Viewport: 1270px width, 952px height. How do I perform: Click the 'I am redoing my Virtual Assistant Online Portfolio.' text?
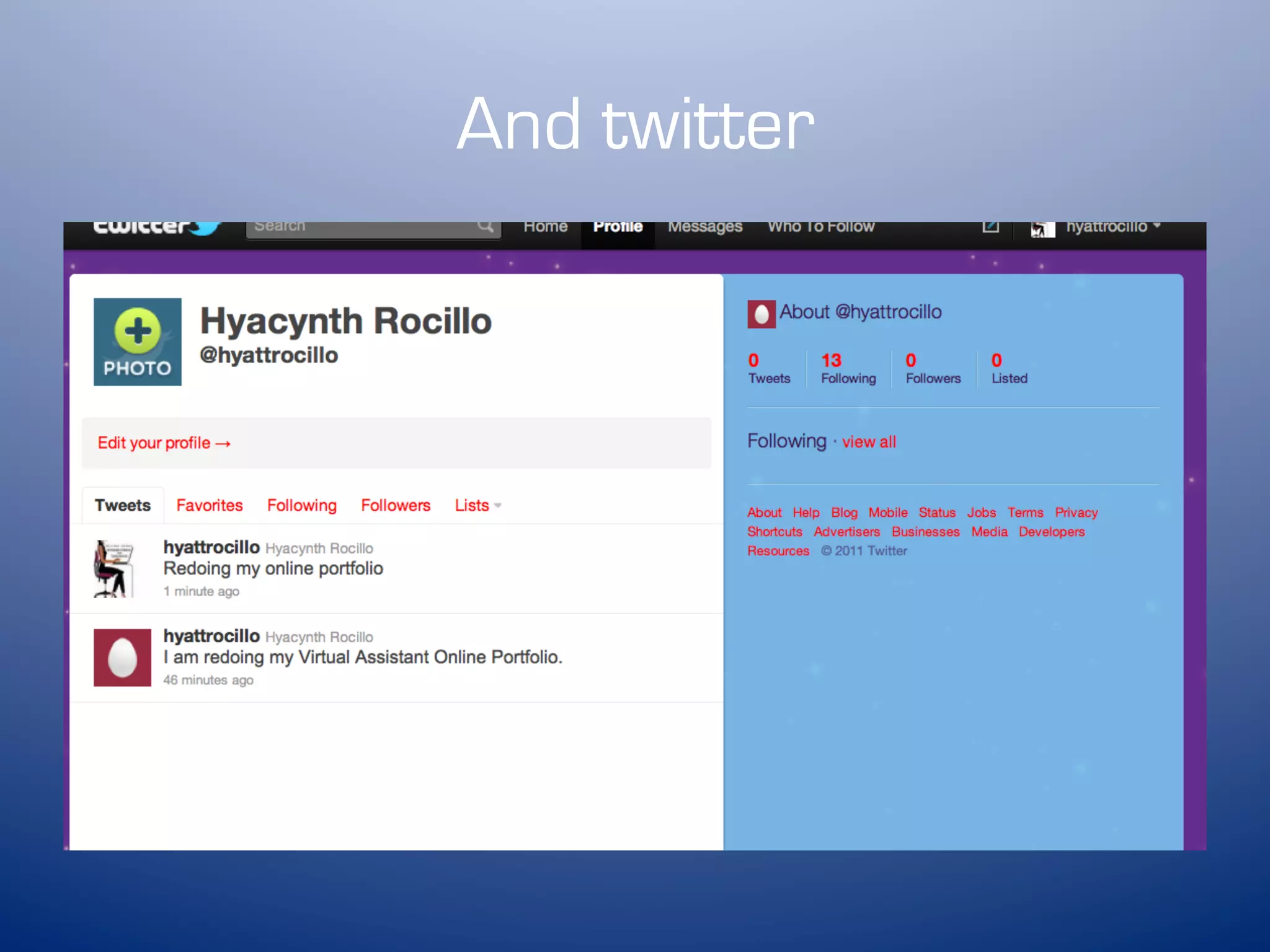[363, 658]
